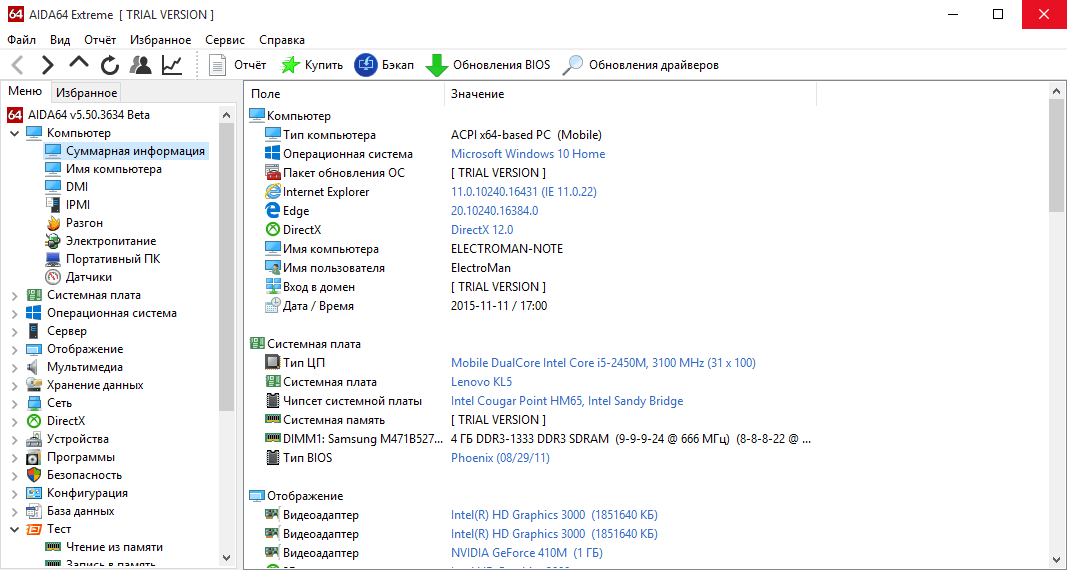Expand Хранение данных tree node
1067x570 pixels.
pyautogui.click(x=14, y=386)
